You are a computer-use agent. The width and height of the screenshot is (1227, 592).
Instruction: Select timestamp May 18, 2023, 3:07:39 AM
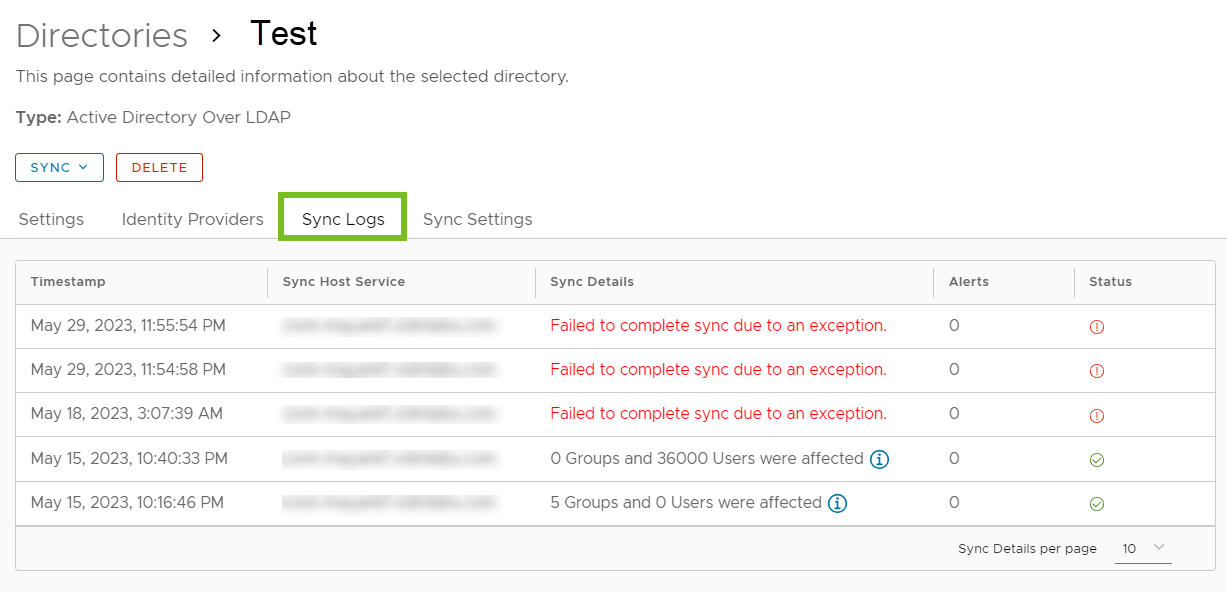[x=127, y=413]
